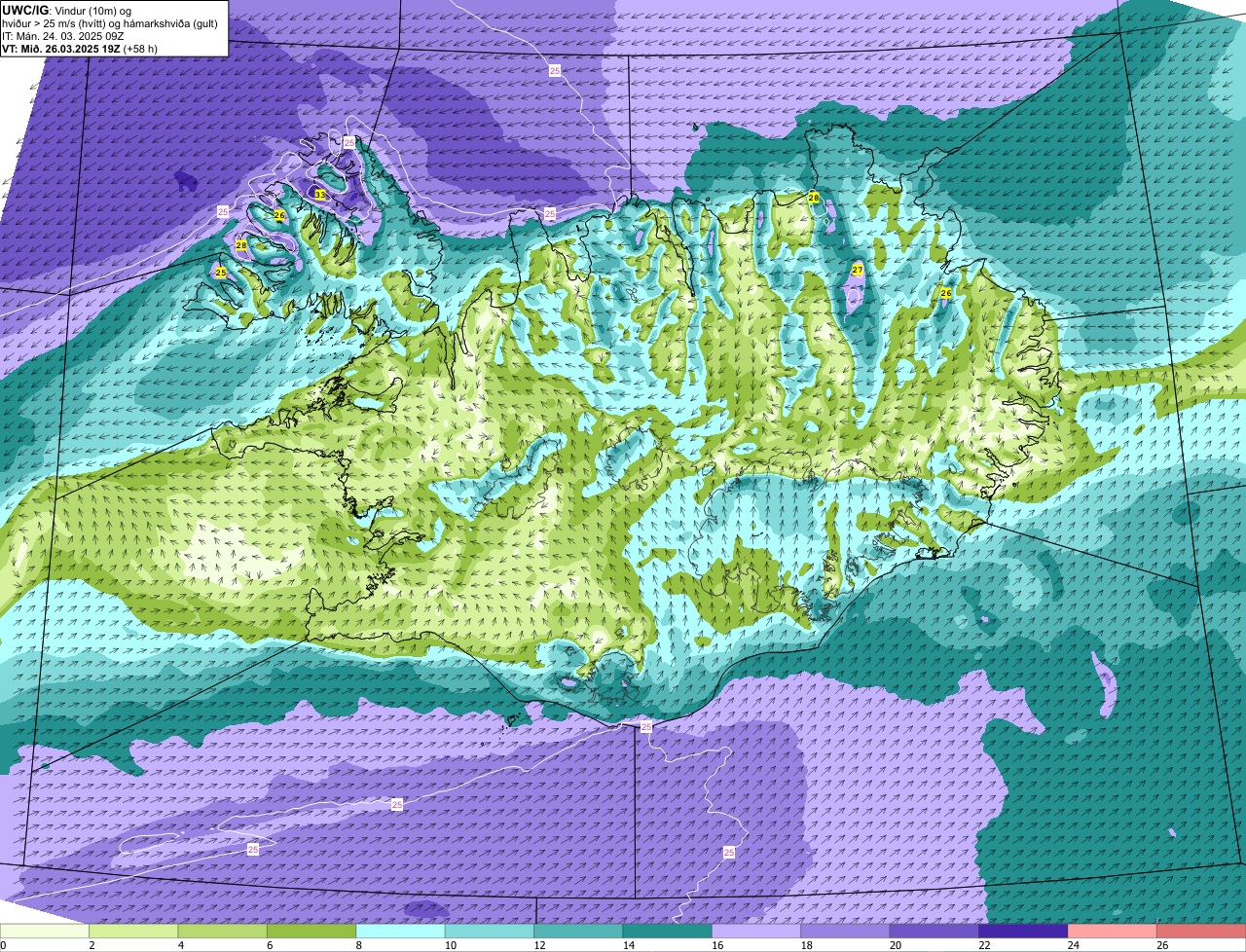Viewport: 1246px width, 952px height.
Task: Select the yellow 27 gust marker
Action: pyautogui.click(x=858, y=270)
